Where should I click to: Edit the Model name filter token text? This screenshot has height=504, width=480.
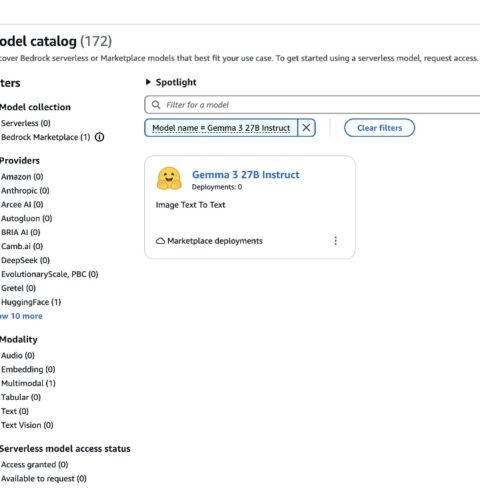point(221,128)
